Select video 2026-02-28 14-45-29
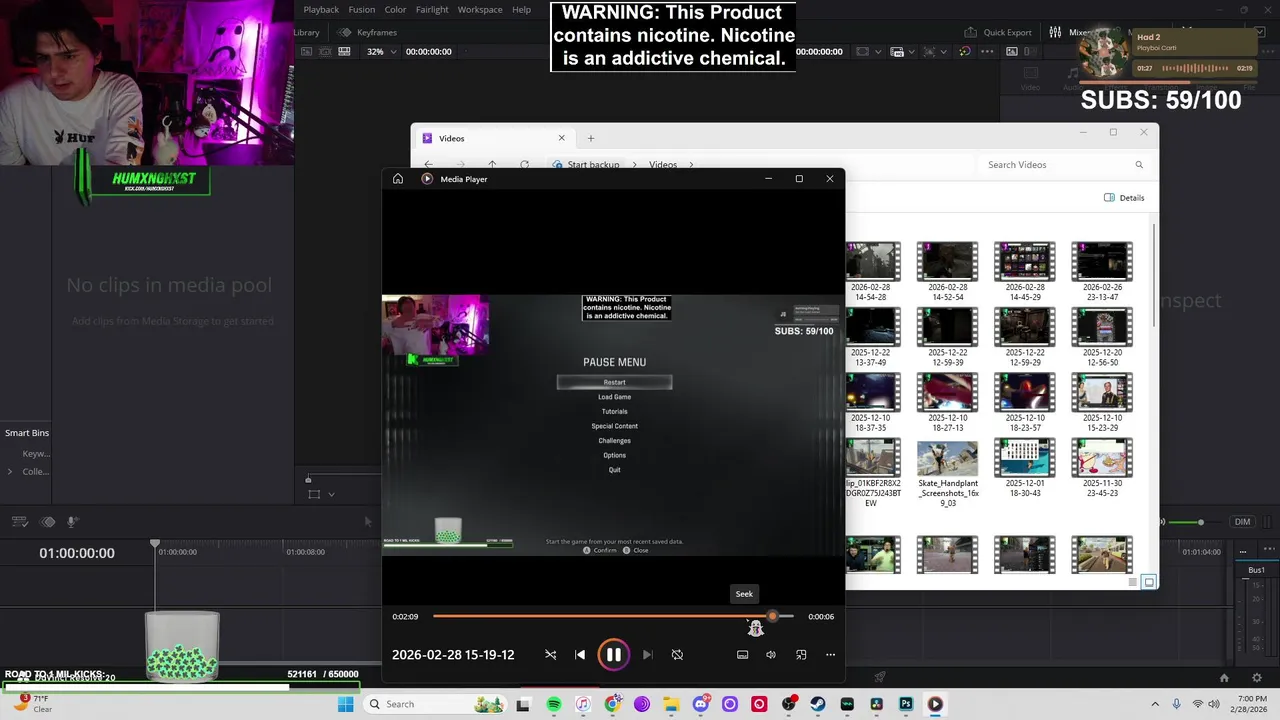Screen dimensions: 1280x720 1024,272
